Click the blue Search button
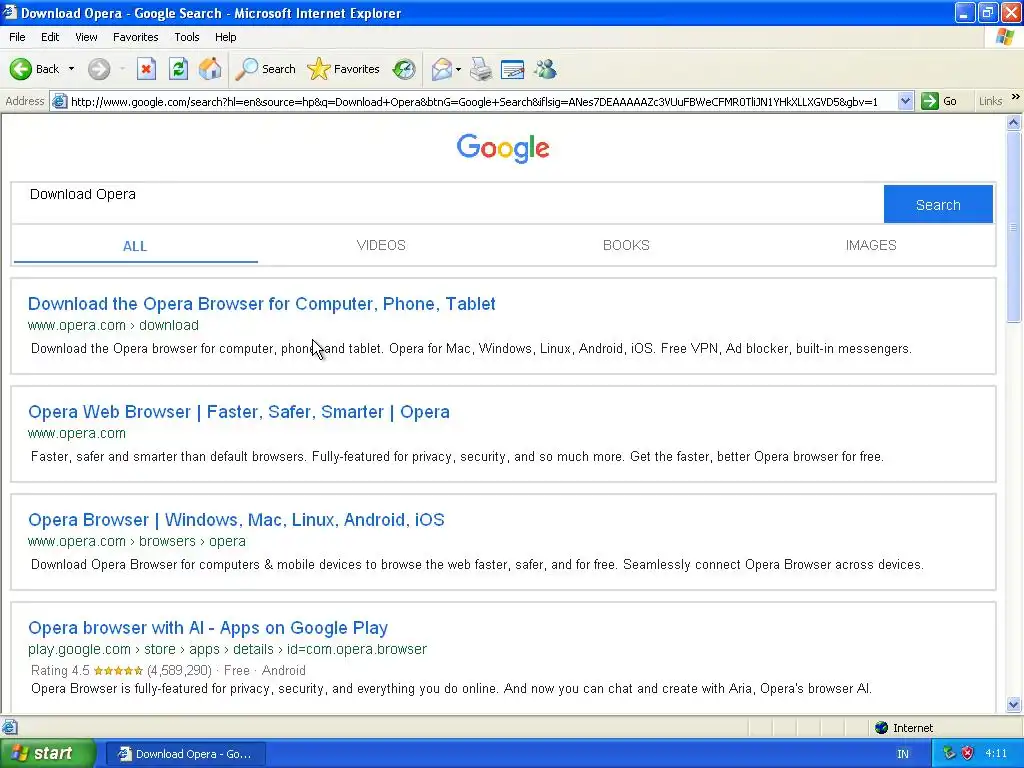Viewport: 1024px width, 768px height. pos(938,204)
